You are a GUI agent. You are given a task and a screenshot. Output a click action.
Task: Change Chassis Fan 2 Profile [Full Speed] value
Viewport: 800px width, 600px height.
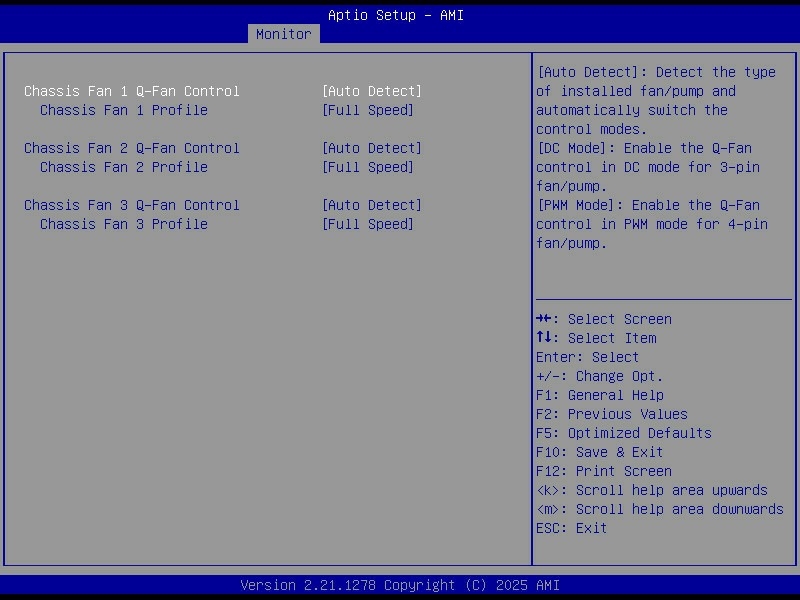click(367, 167)
